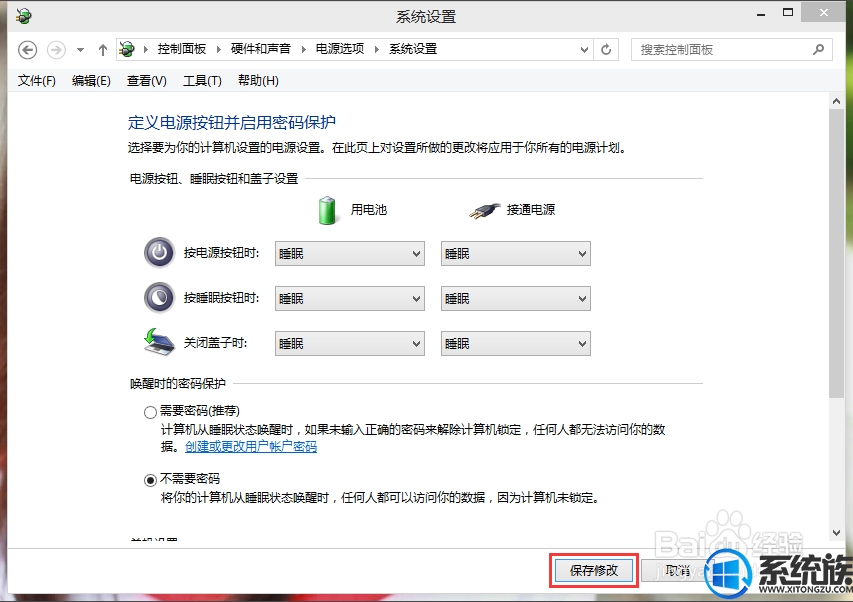Expand arrow after 电源选项 breadcrumb
853x602 pixels.
pos(376,49)
